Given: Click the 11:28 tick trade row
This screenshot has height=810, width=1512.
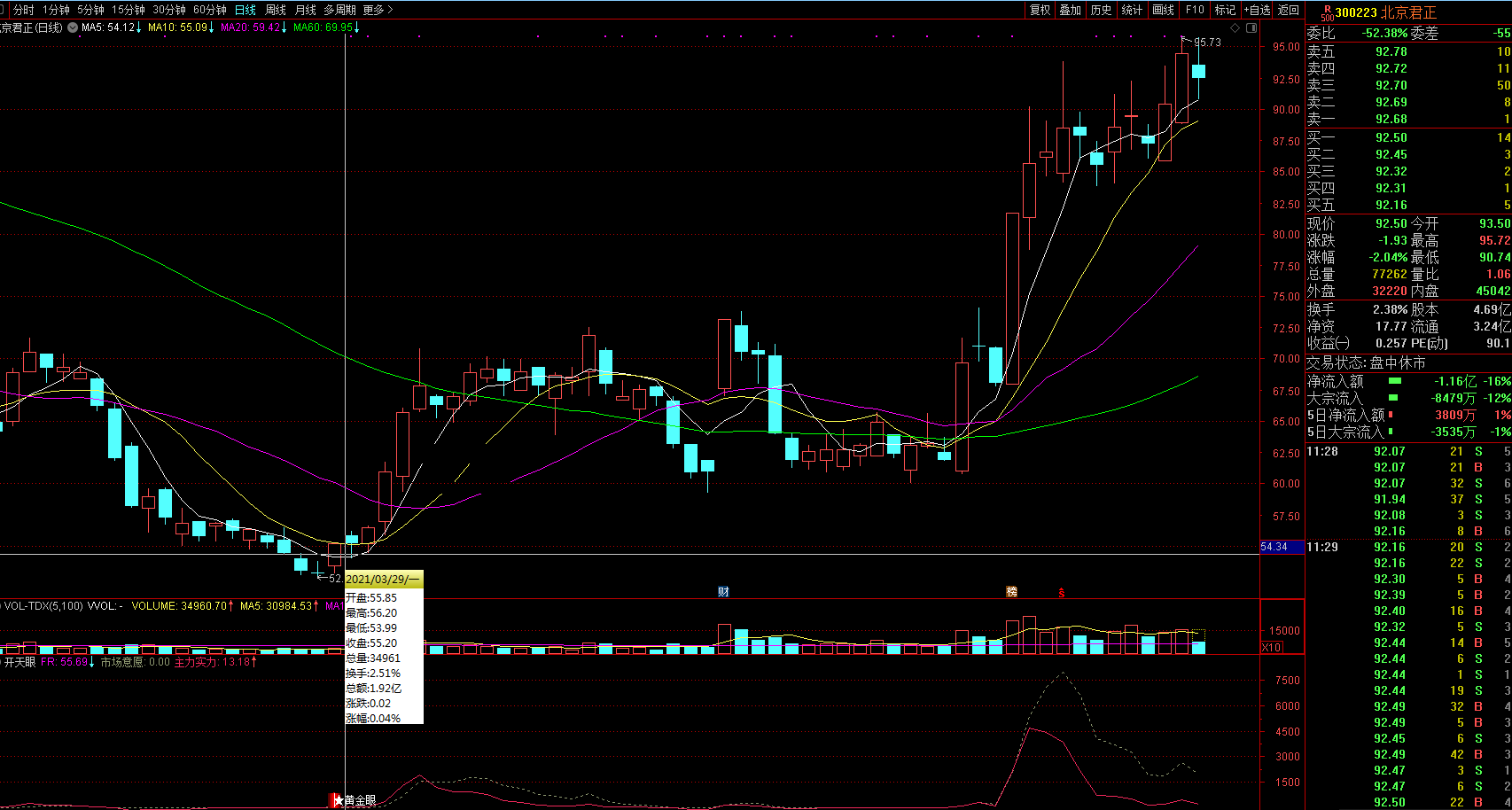Looking at the screenshot, I should (1408, 451).
